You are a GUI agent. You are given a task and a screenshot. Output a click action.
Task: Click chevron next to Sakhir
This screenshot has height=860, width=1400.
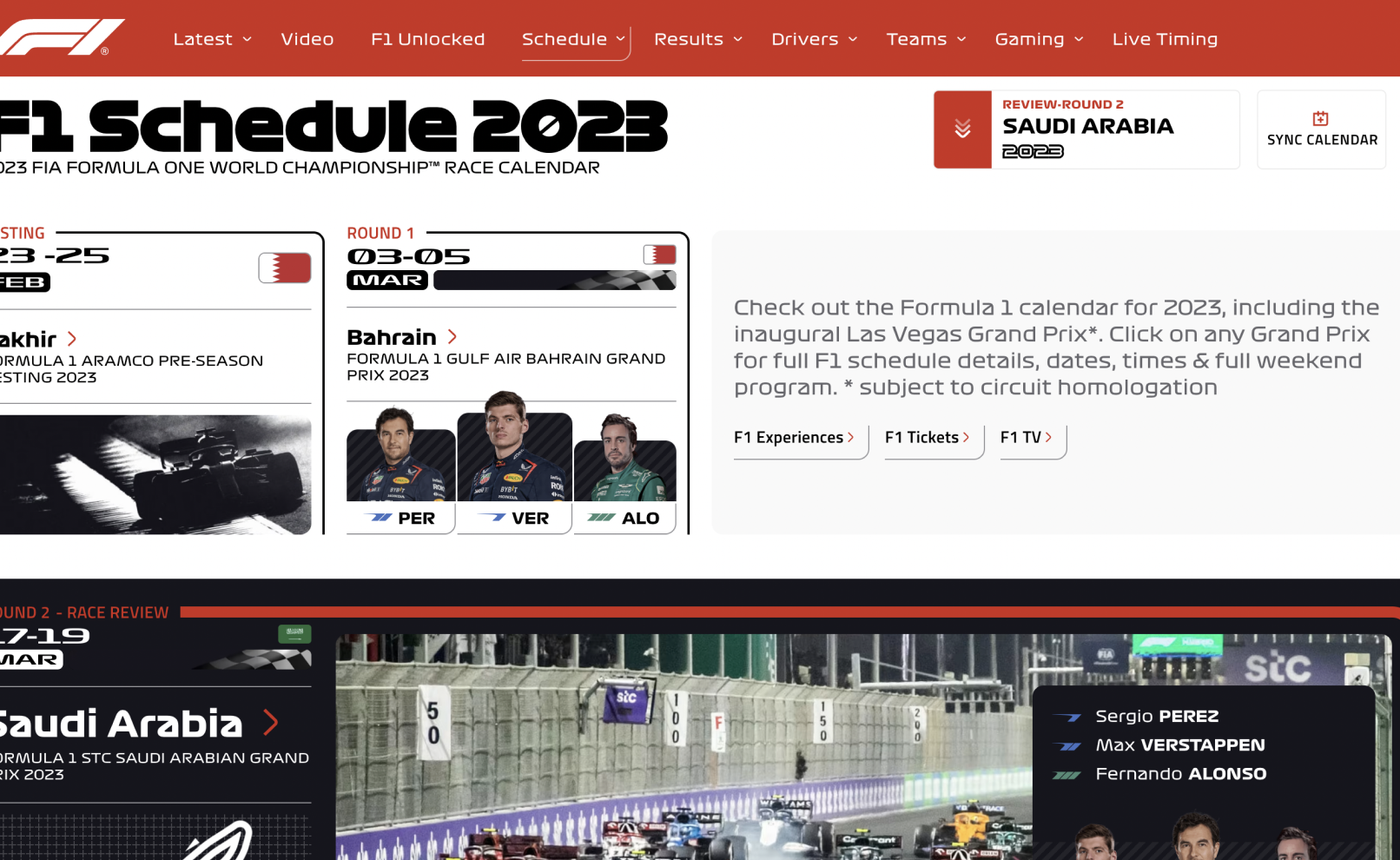tap(72, 339)
